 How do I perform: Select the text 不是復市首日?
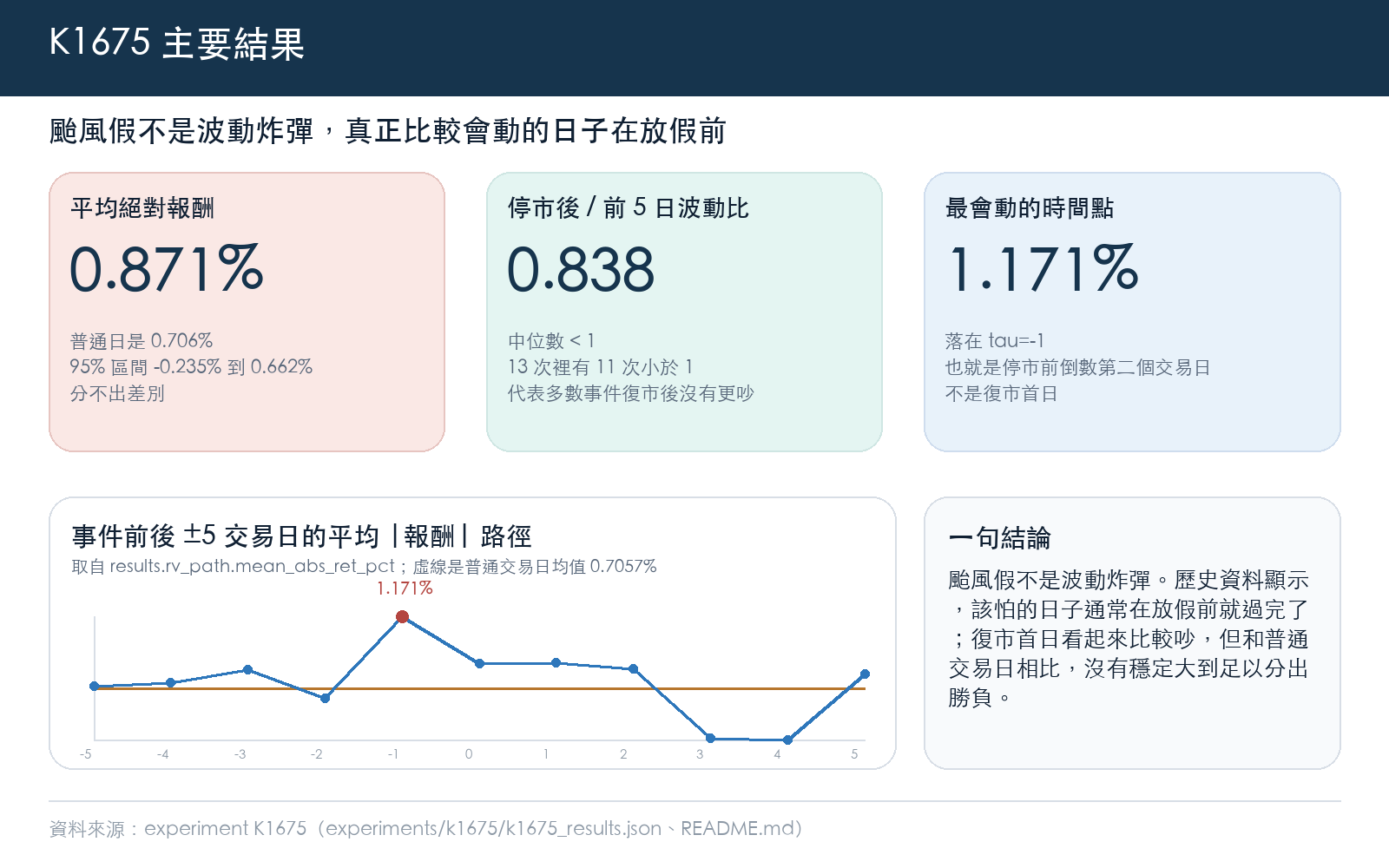pos(1002,394)
